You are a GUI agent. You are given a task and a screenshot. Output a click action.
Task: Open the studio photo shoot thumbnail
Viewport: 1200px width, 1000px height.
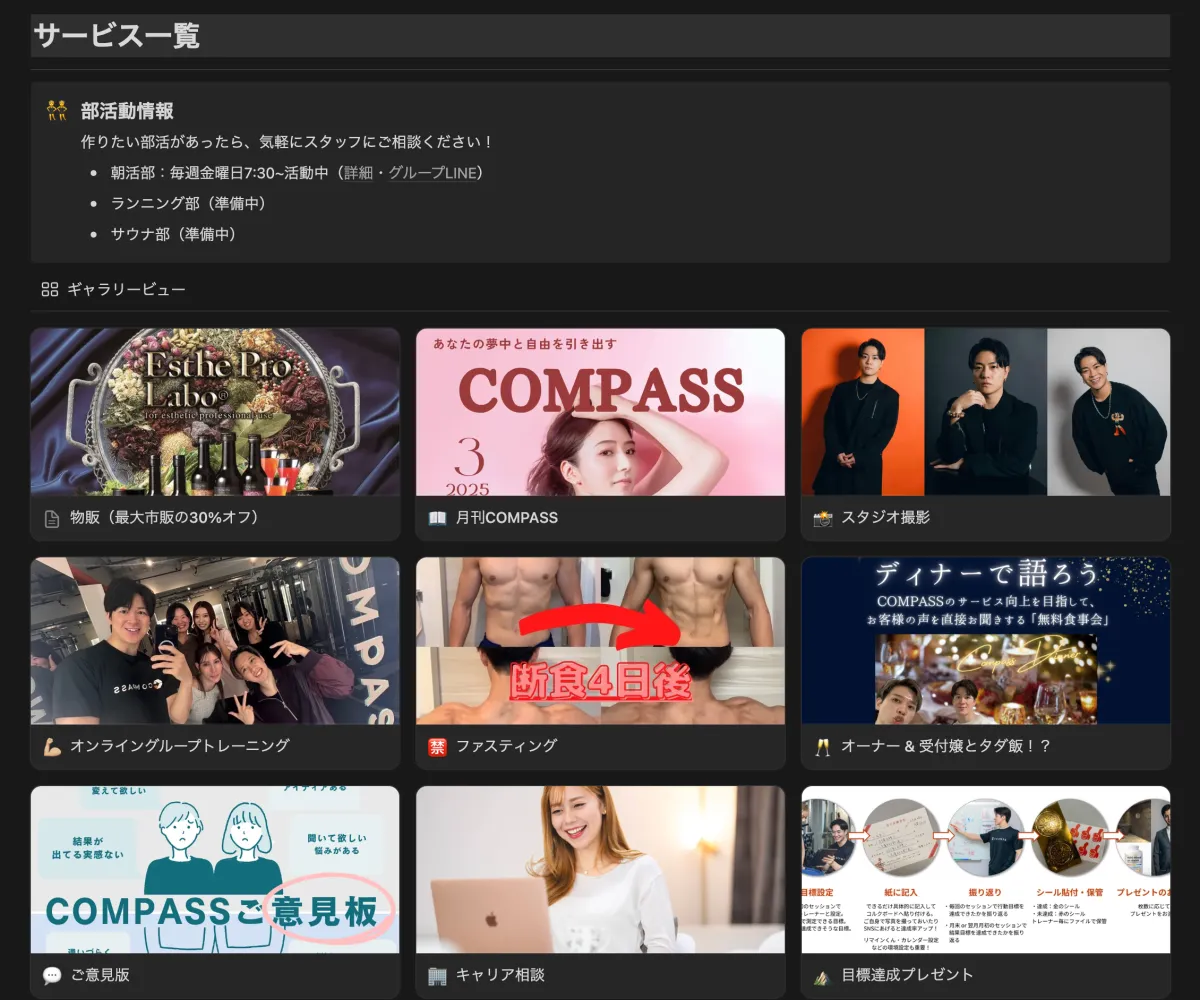tap(986, 412)
